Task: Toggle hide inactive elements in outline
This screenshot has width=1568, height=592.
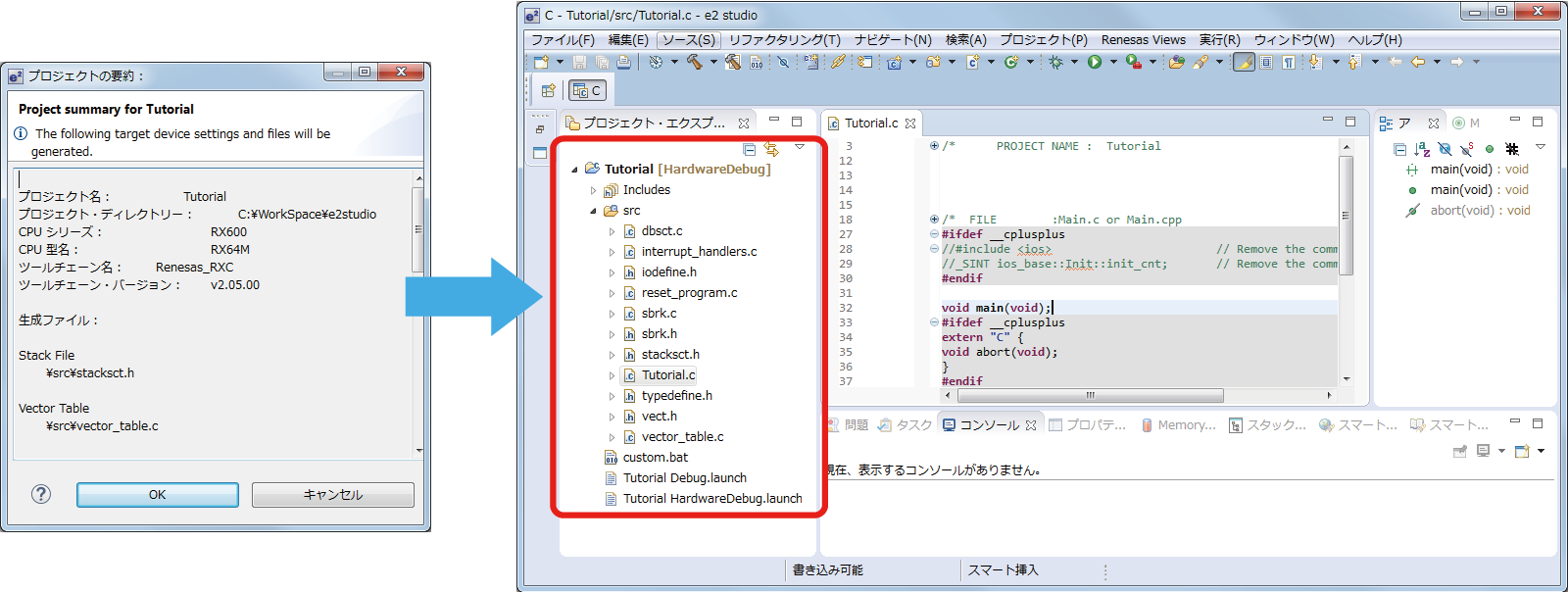Action: [x=1512, y=149]
